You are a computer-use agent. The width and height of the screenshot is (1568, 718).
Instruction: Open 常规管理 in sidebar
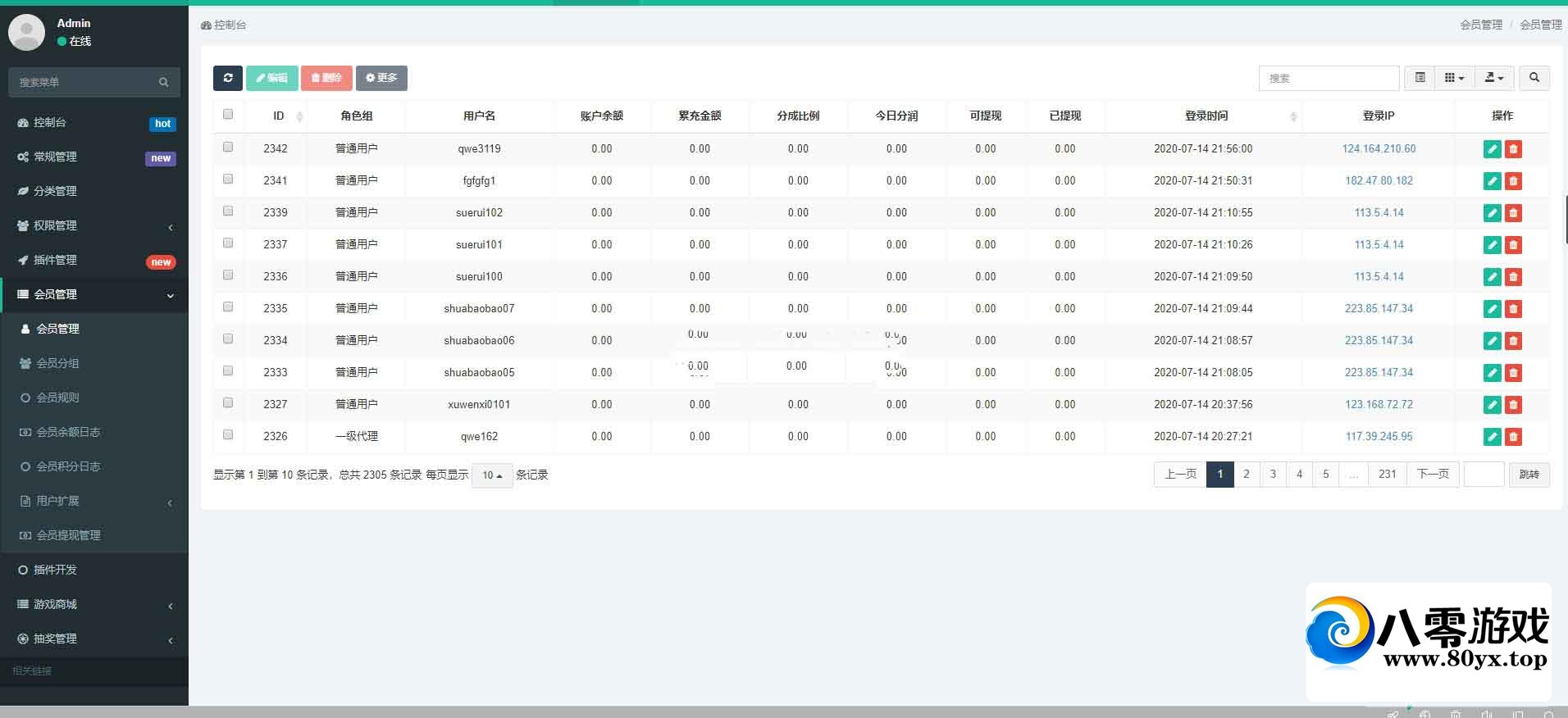[x=94, y=157]
